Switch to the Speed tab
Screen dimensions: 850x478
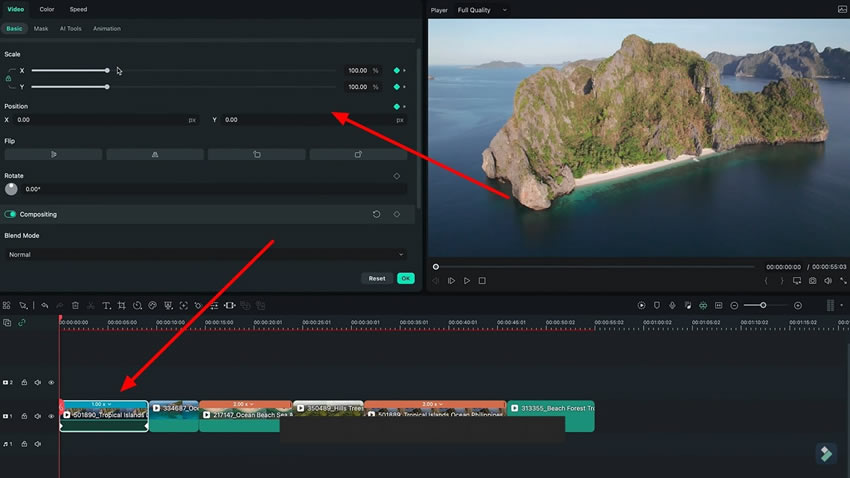click(x=78, y=9)
